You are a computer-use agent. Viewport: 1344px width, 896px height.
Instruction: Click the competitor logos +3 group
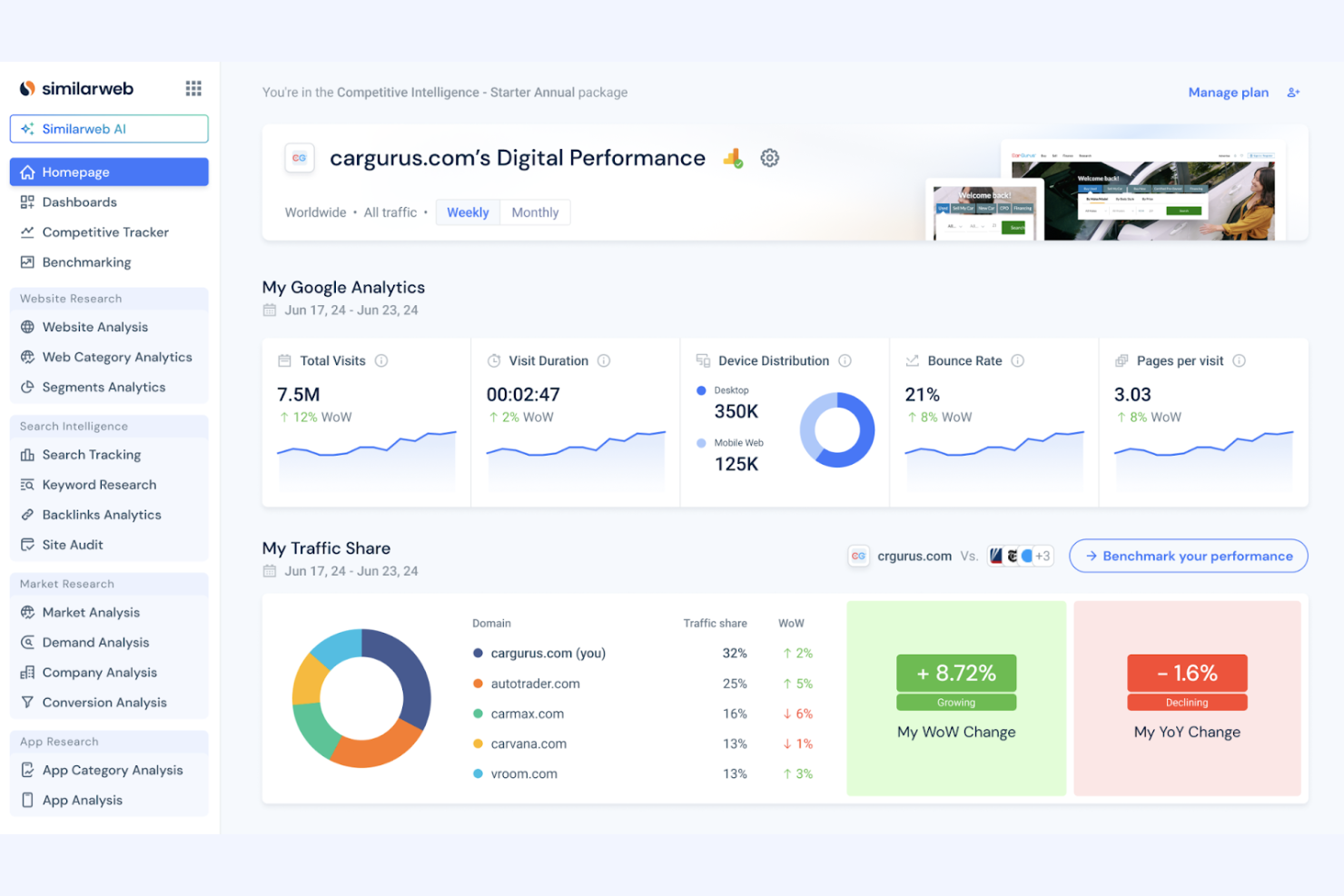tap(1020, 556)
